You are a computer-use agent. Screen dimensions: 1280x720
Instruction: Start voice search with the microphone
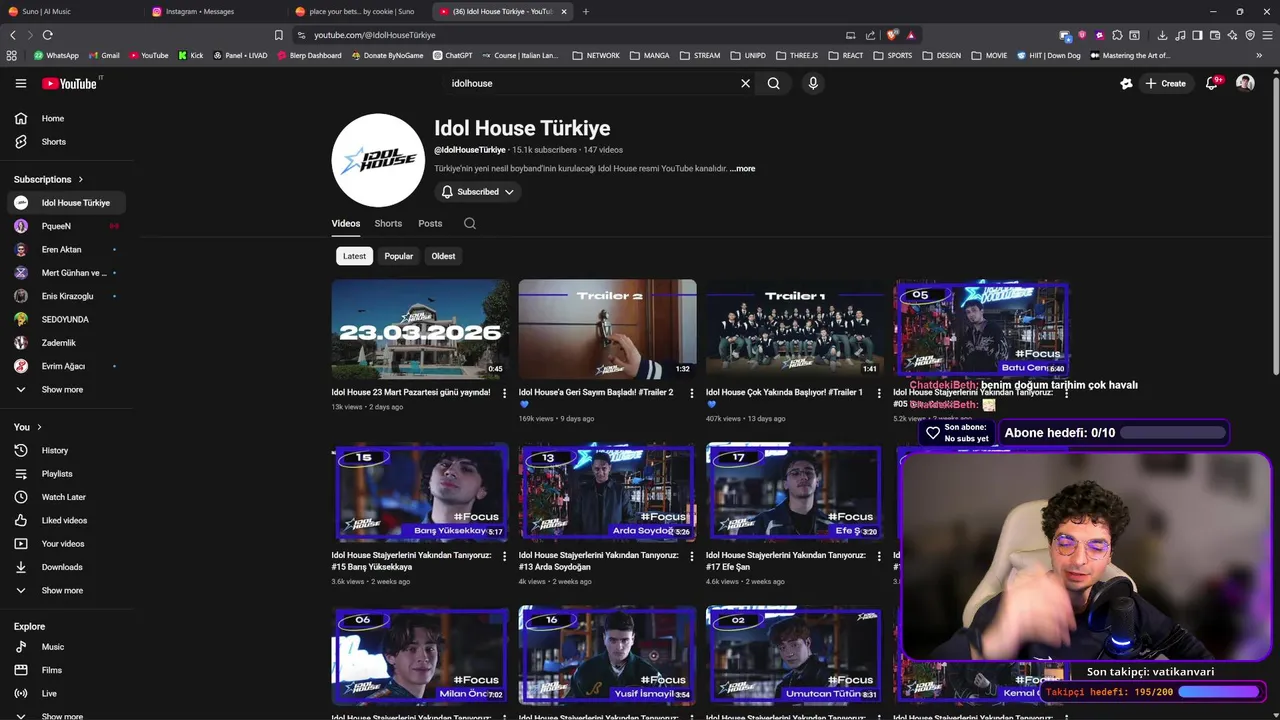click(813, 83)
